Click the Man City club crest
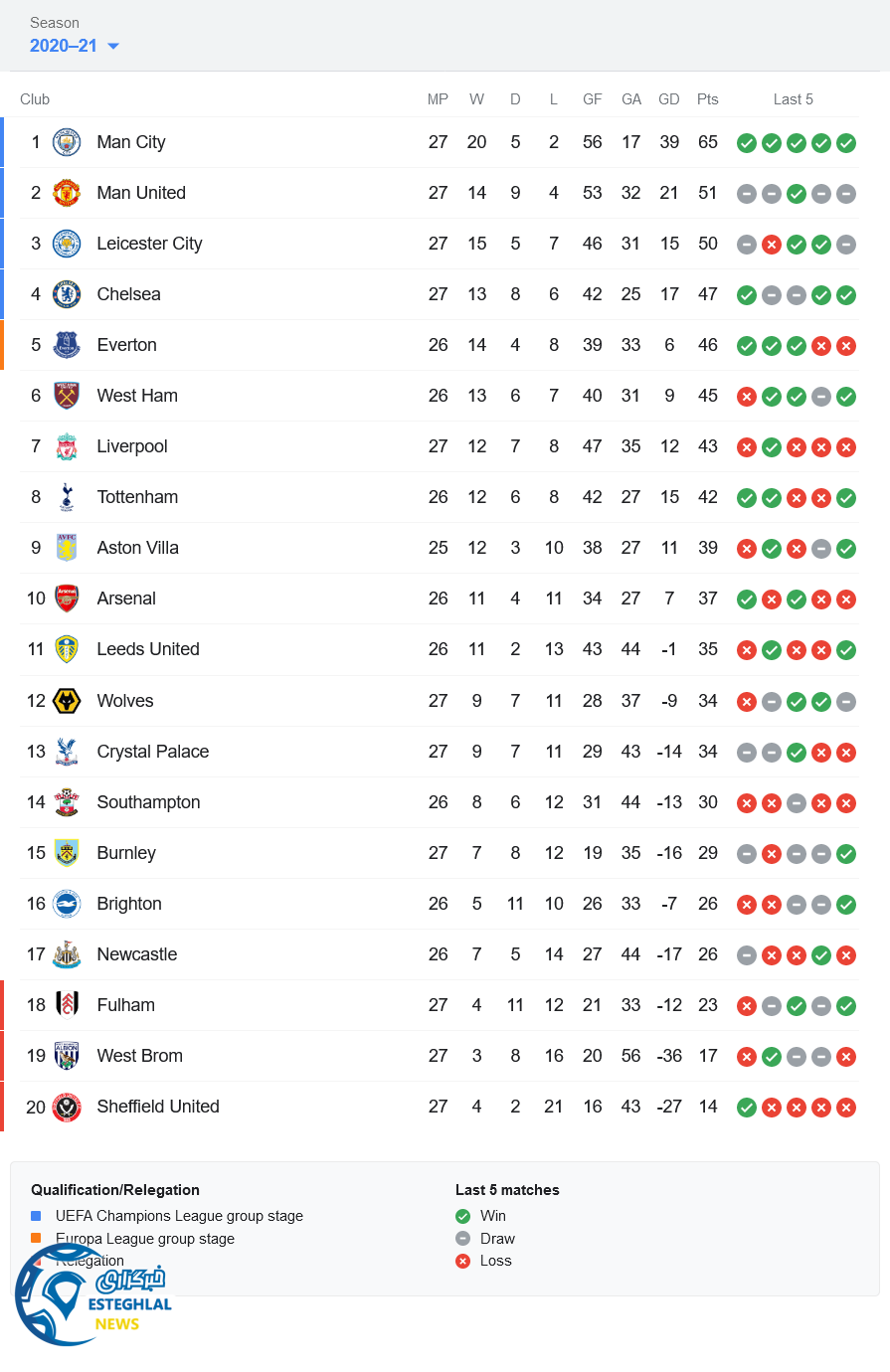Viewport: 890px width, 1372px height. 67,142
